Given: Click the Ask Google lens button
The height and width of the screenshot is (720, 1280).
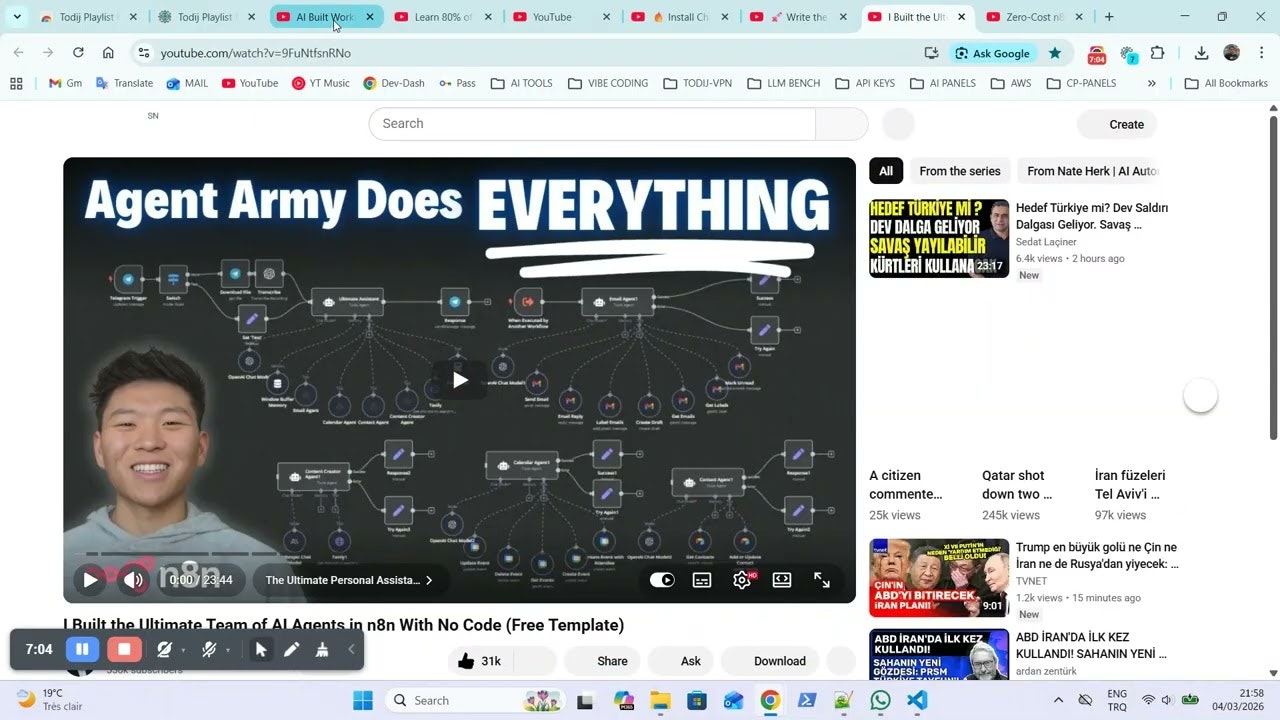Looking at the screenshot, I should pos(992,53).
